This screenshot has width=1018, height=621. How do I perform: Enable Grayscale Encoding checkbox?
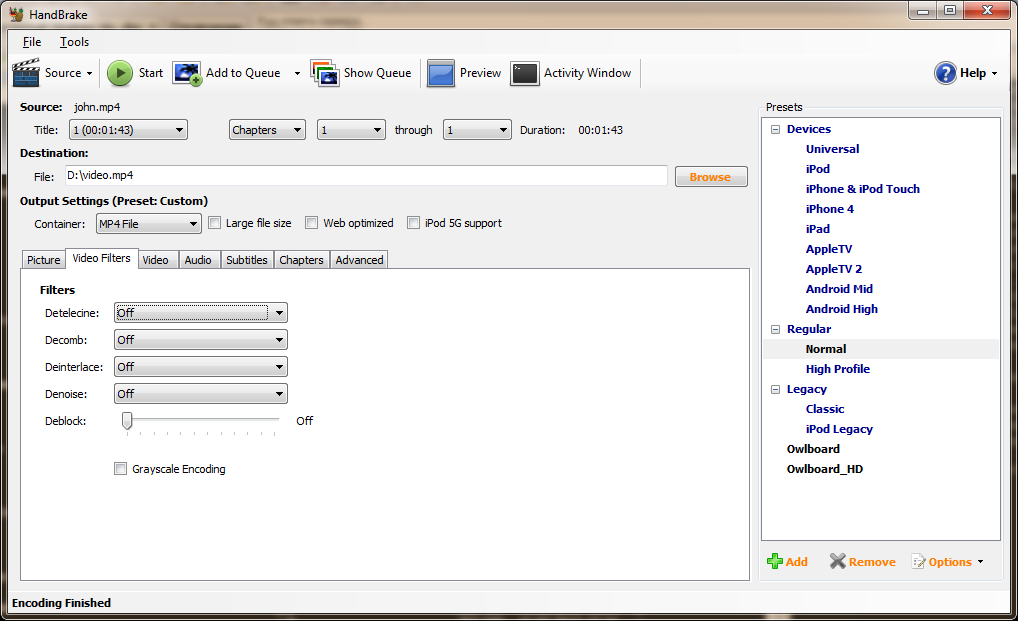click(121, 469)
